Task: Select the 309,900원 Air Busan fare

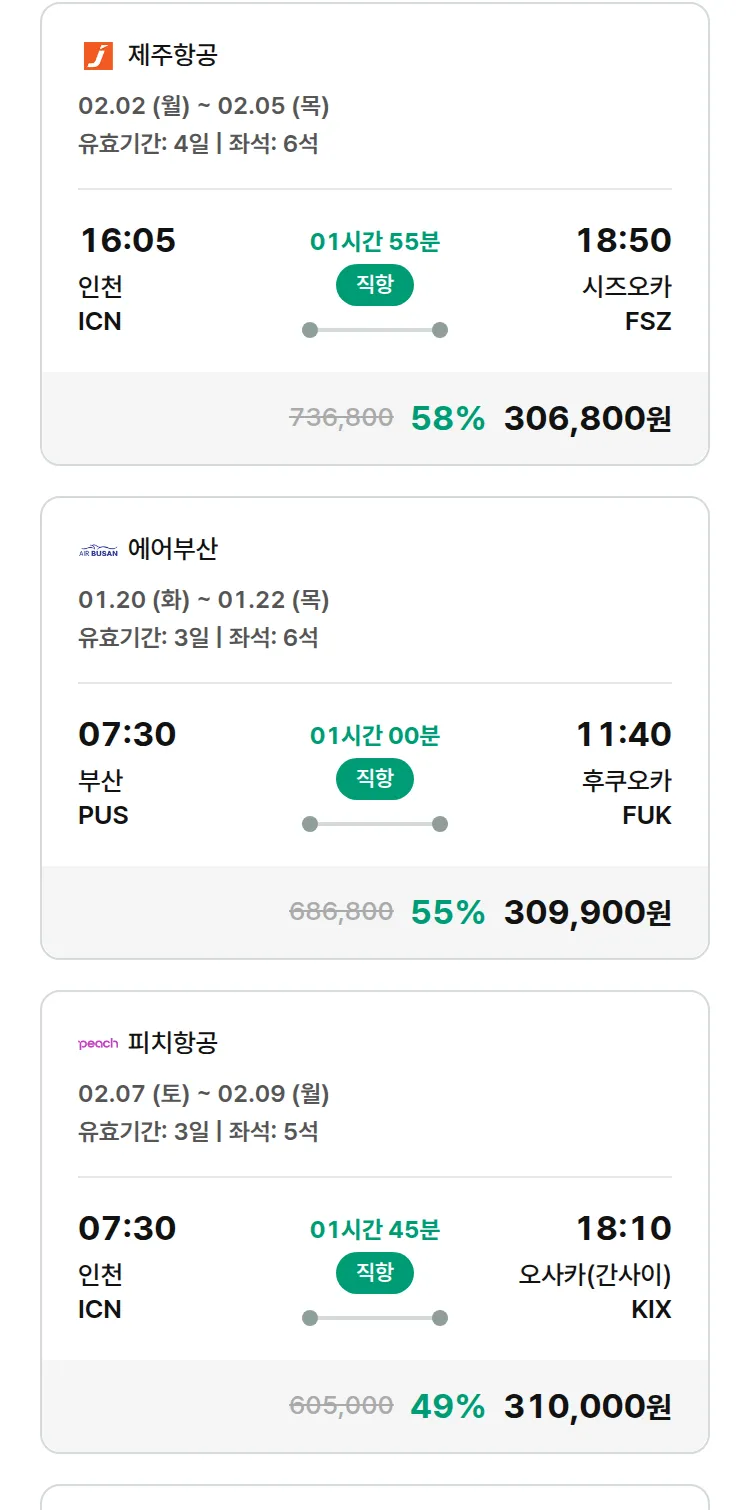Action: point(587,912)
